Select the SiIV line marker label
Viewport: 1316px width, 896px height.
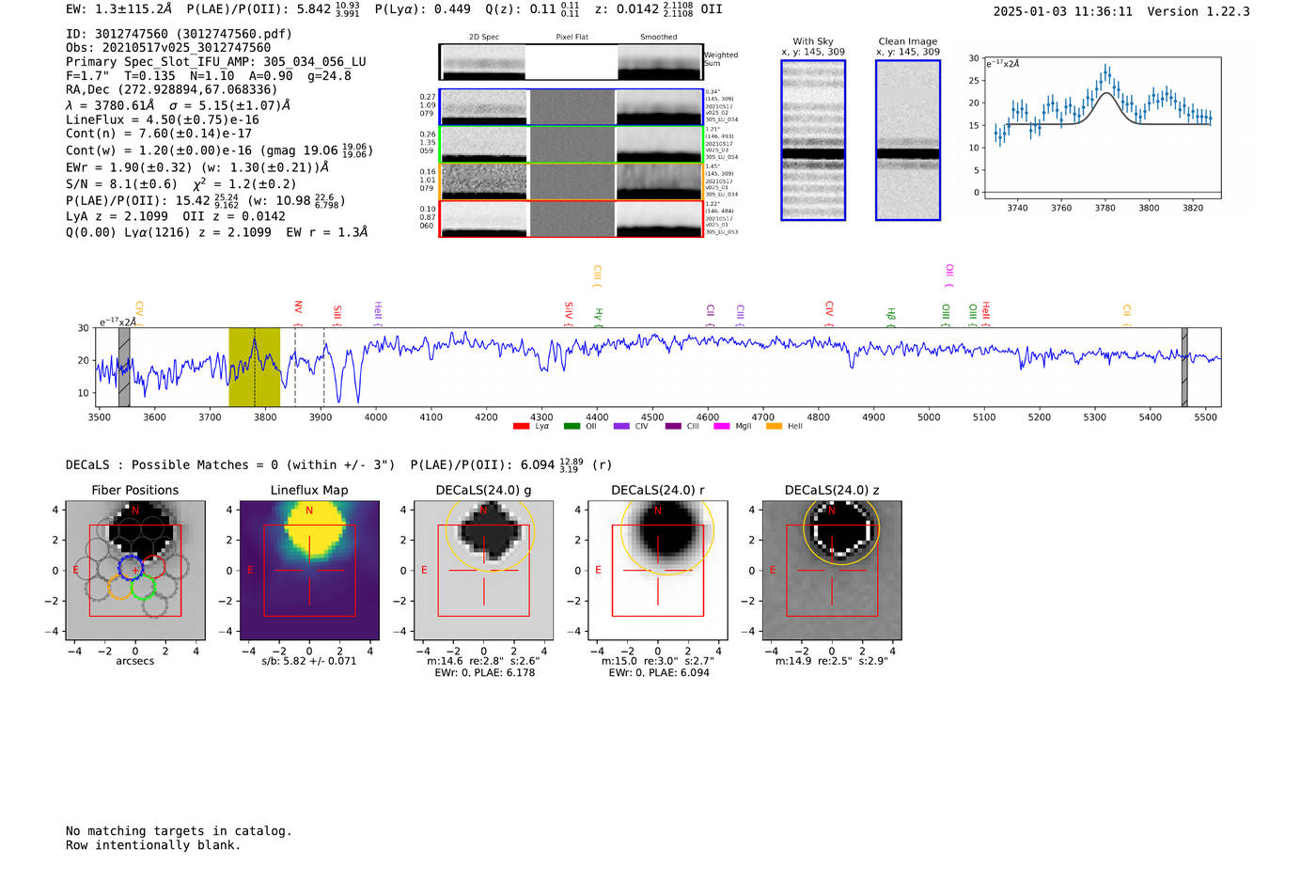569,312
